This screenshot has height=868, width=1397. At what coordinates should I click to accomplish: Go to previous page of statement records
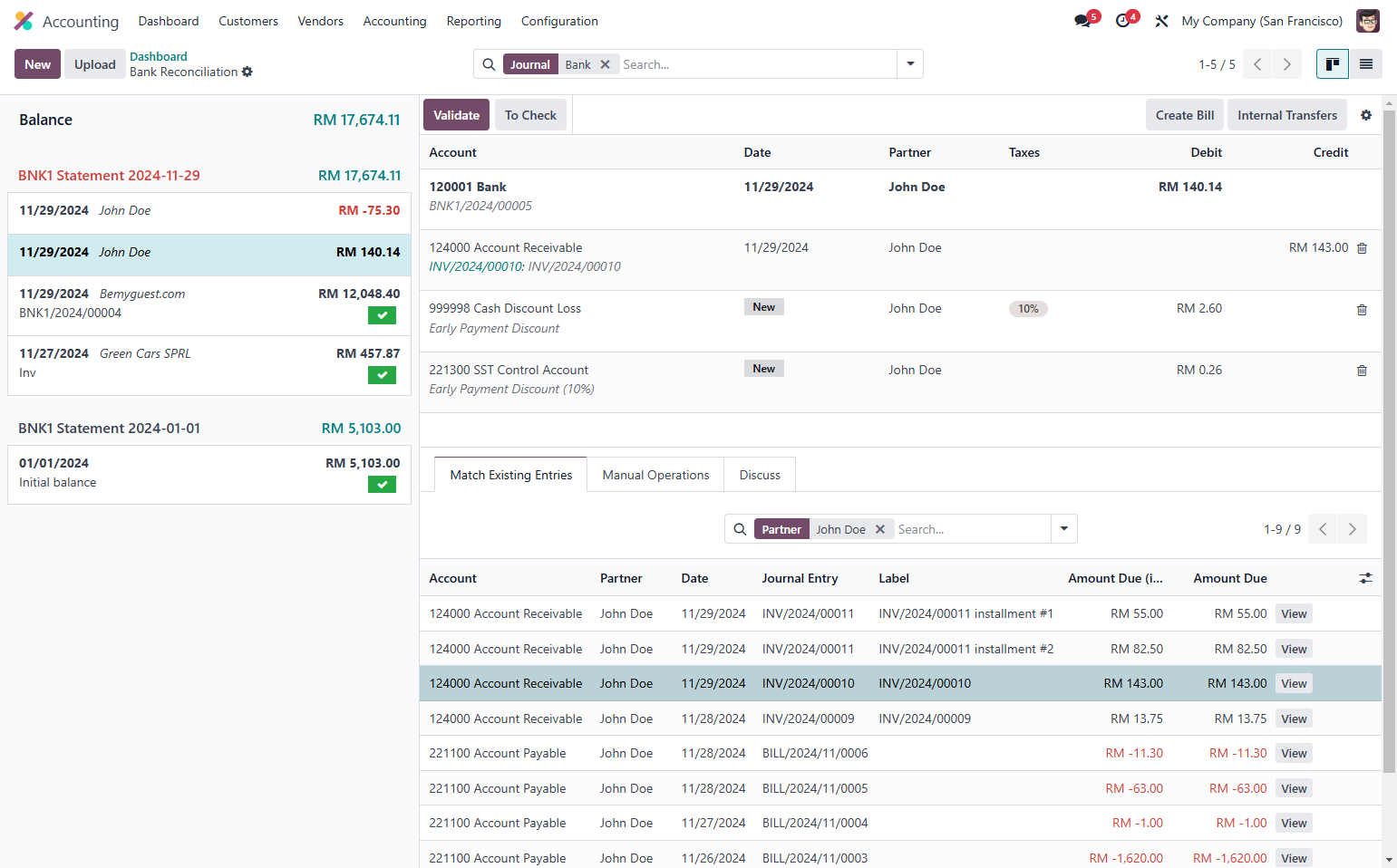click(x=1257, y=64)
